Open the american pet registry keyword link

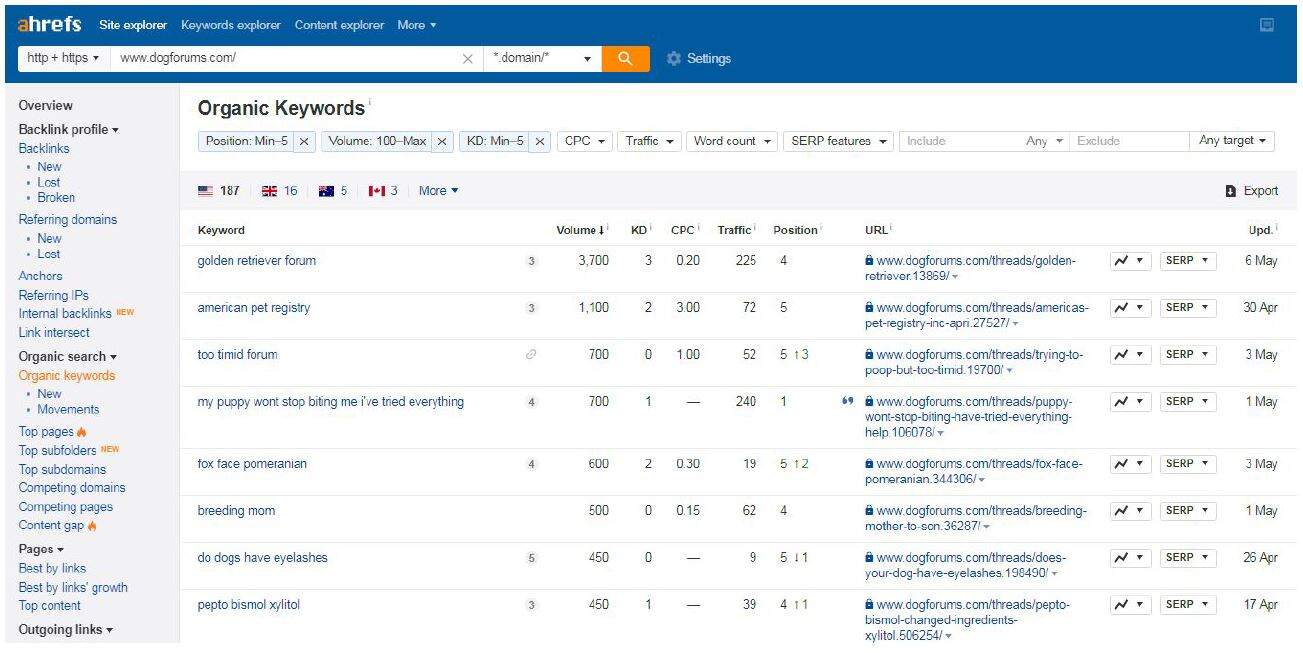[253, 308]
